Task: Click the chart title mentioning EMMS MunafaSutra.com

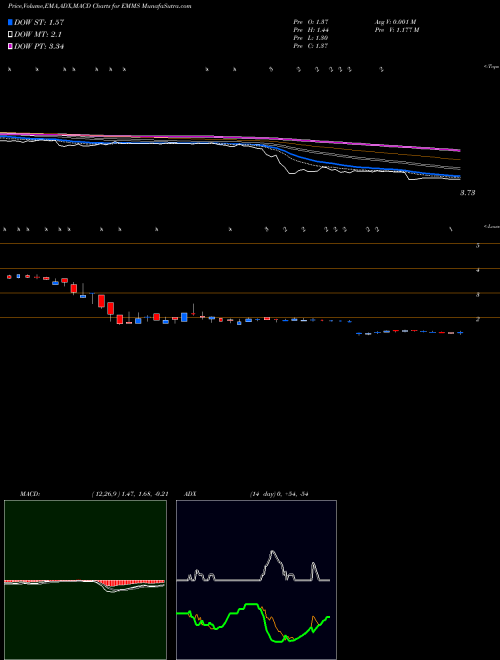Action: point(99,6)
